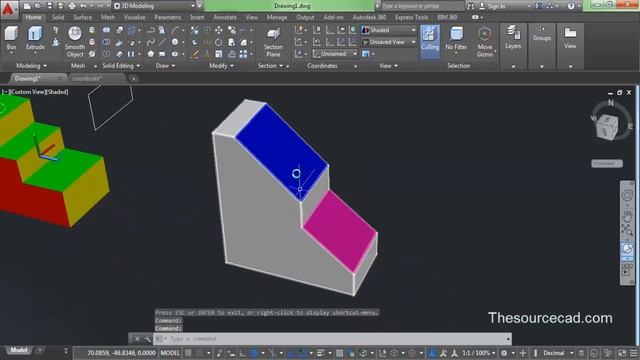
Task: Click the New file icon in quick access toolbar
Action: coord(27,6)
